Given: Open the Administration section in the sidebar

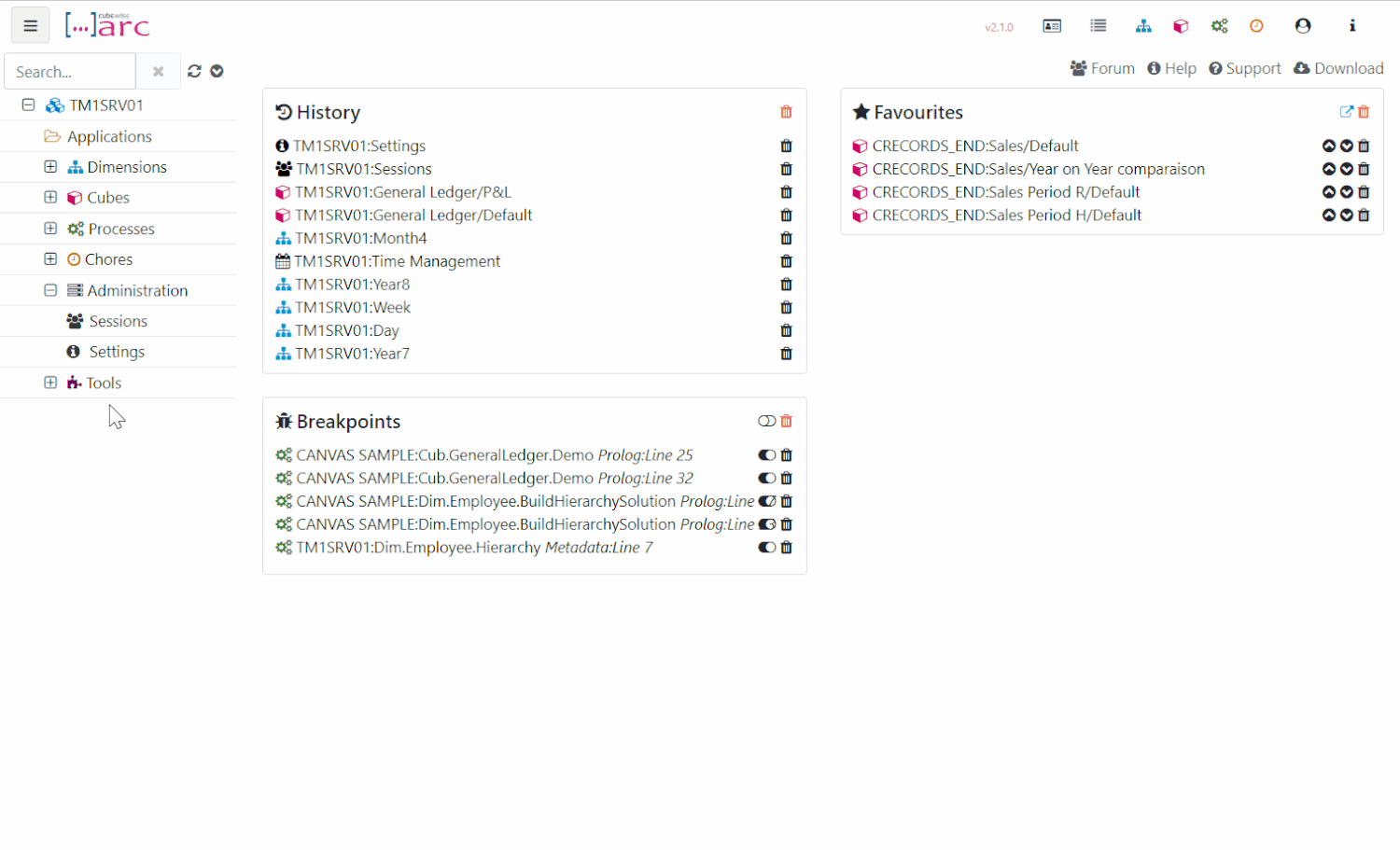Looking at the screenshot, I should click(x=137, y=290).
